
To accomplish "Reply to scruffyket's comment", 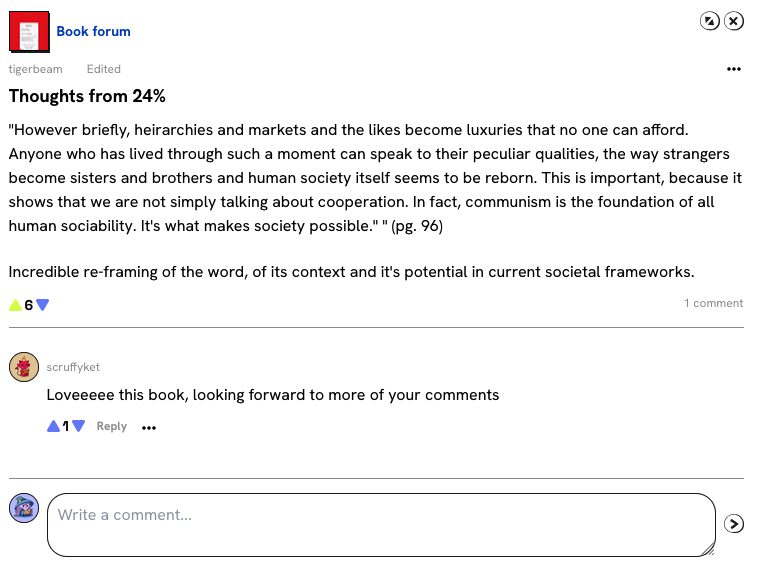I will click(112, 426).
